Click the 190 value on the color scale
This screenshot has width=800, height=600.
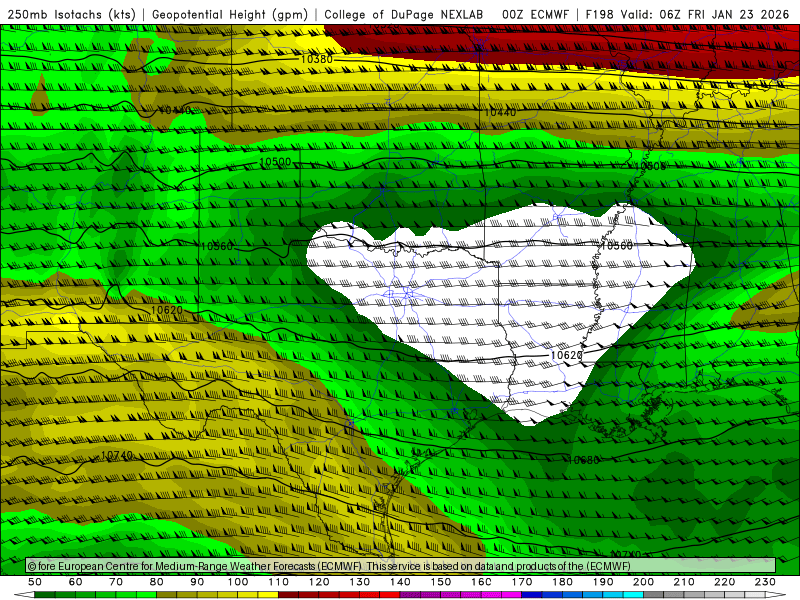pos(603,582)
